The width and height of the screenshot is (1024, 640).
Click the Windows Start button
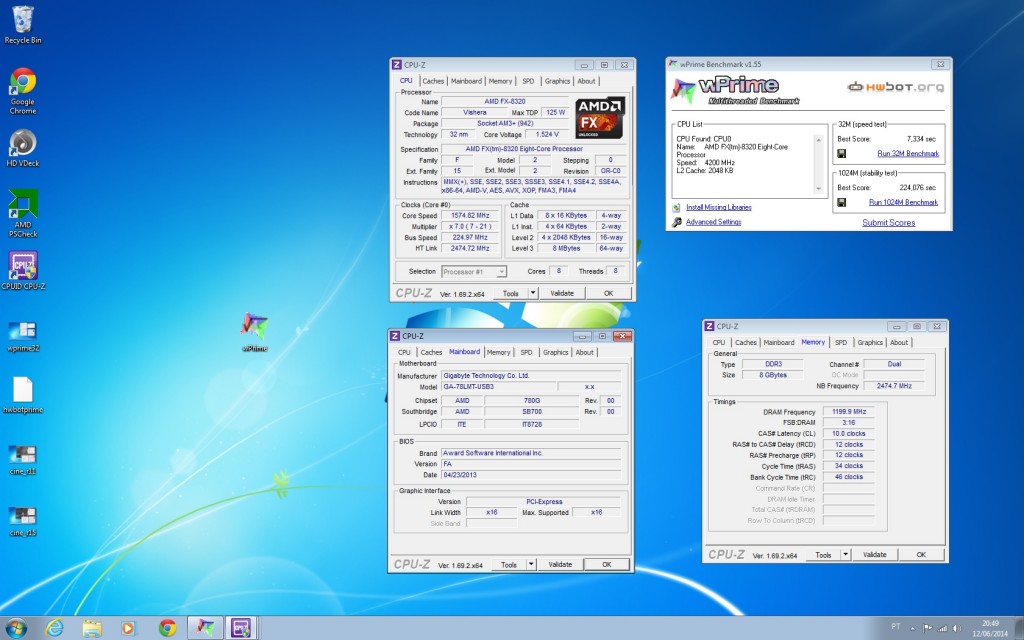[x=17, y=627]
